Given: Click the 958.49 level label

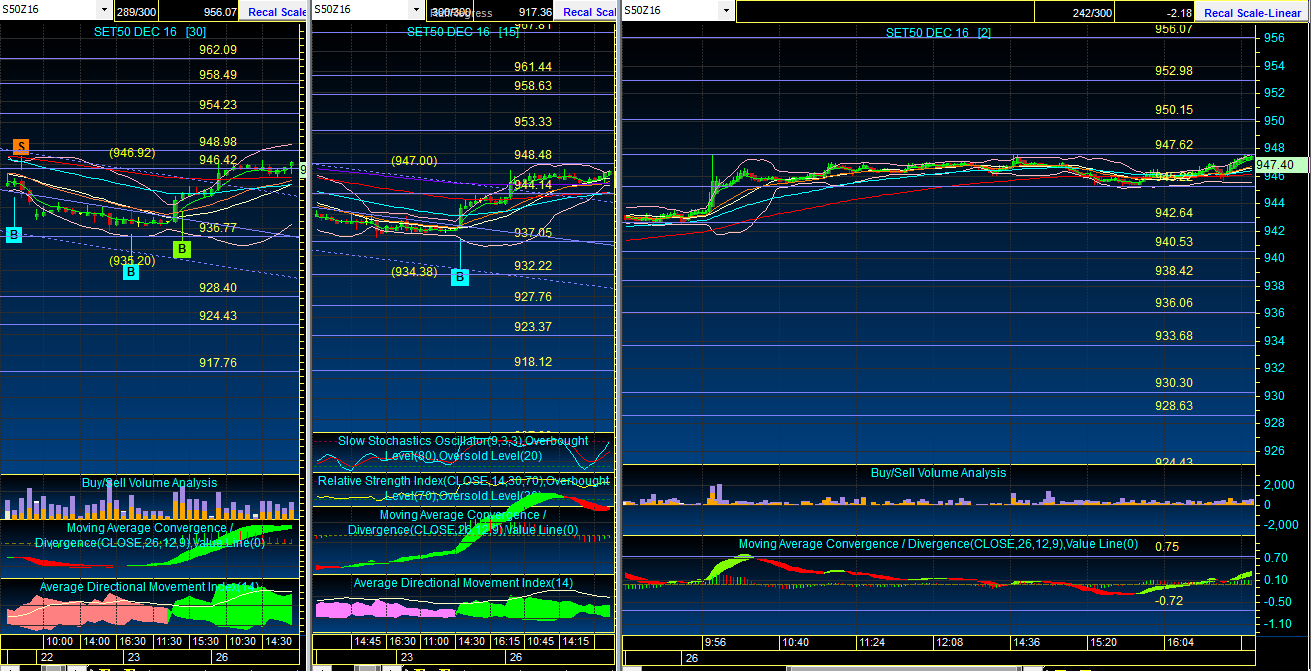Looking at the screenshot, I should (218, 75).
